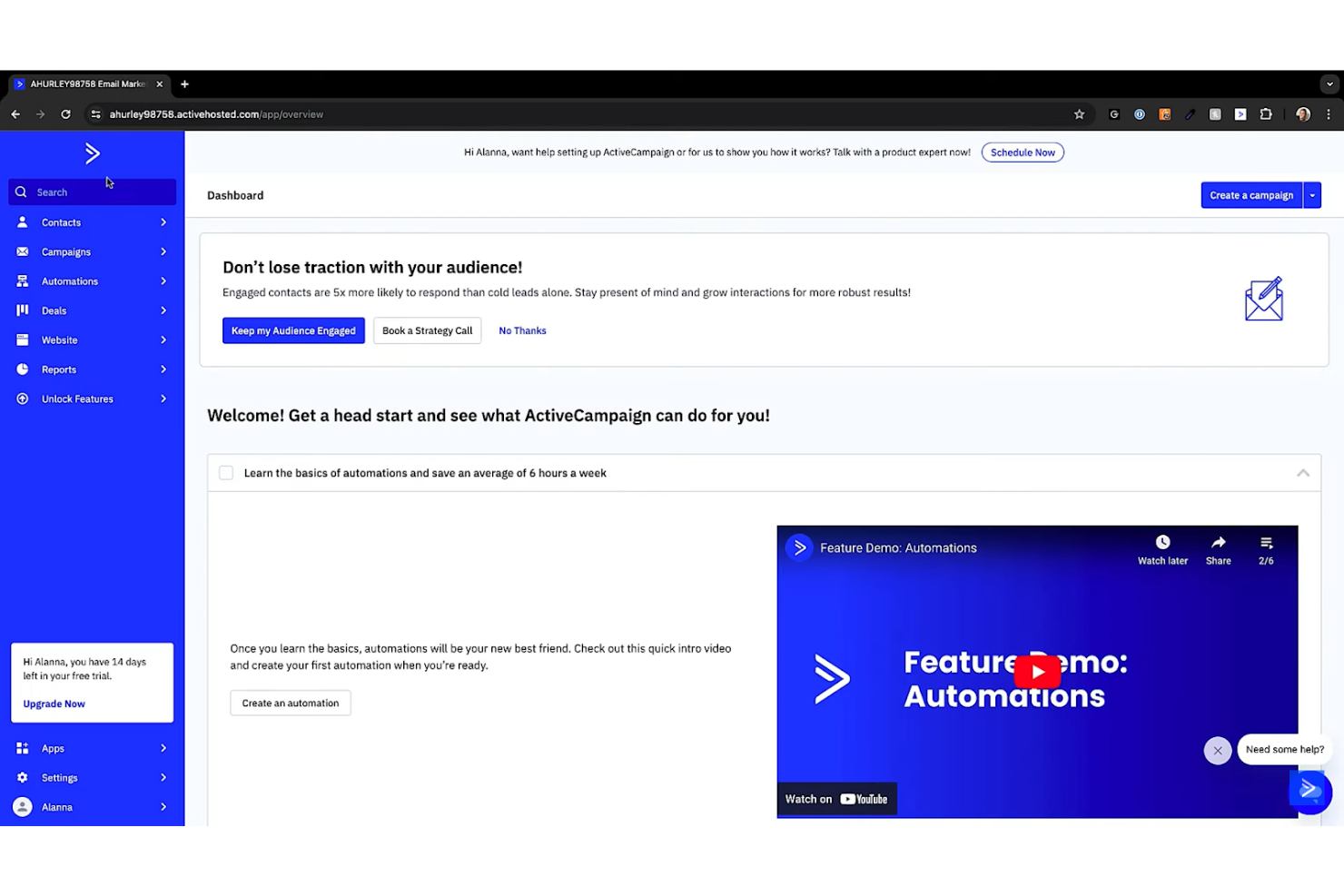1344x896 pixels.
Task: Open Campaigns in the sidebar
Action: [92, 251]
